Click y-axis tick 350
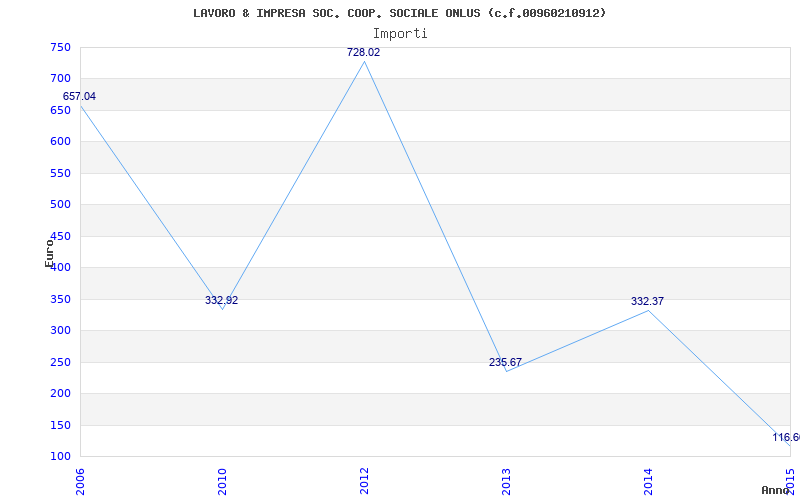800x500 pixels. pyautogui.click(x=60, y=299)
